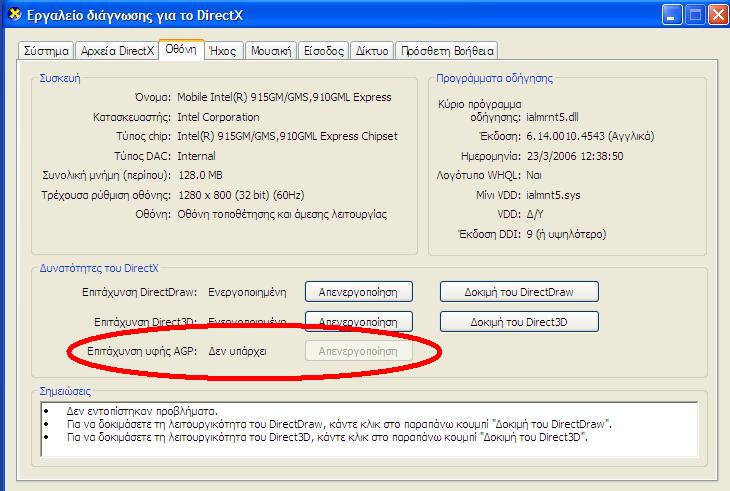730x491 pixels.
Task: Click the greyed Απενεργοποίηση AGP button
Action: point(358,351)
